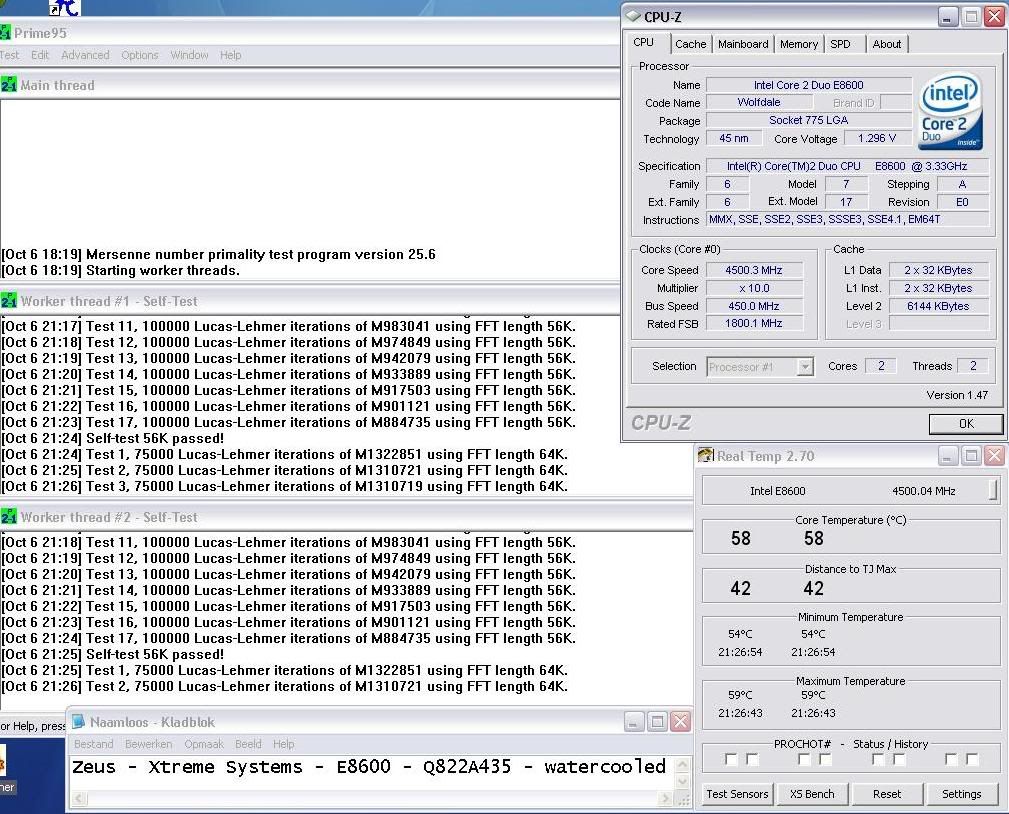Screen dimensions: 1009x814
Task: Click the Revision value E0
Action: point(962,202)
